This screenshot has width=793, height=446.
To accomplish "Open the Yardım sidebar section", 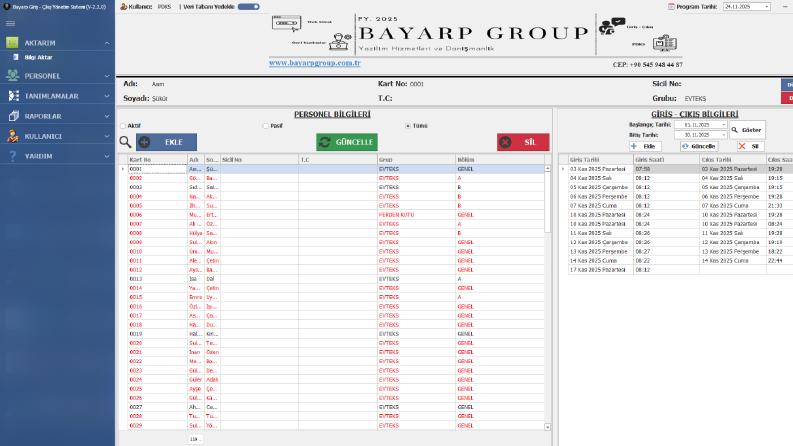I will (57, 156).
